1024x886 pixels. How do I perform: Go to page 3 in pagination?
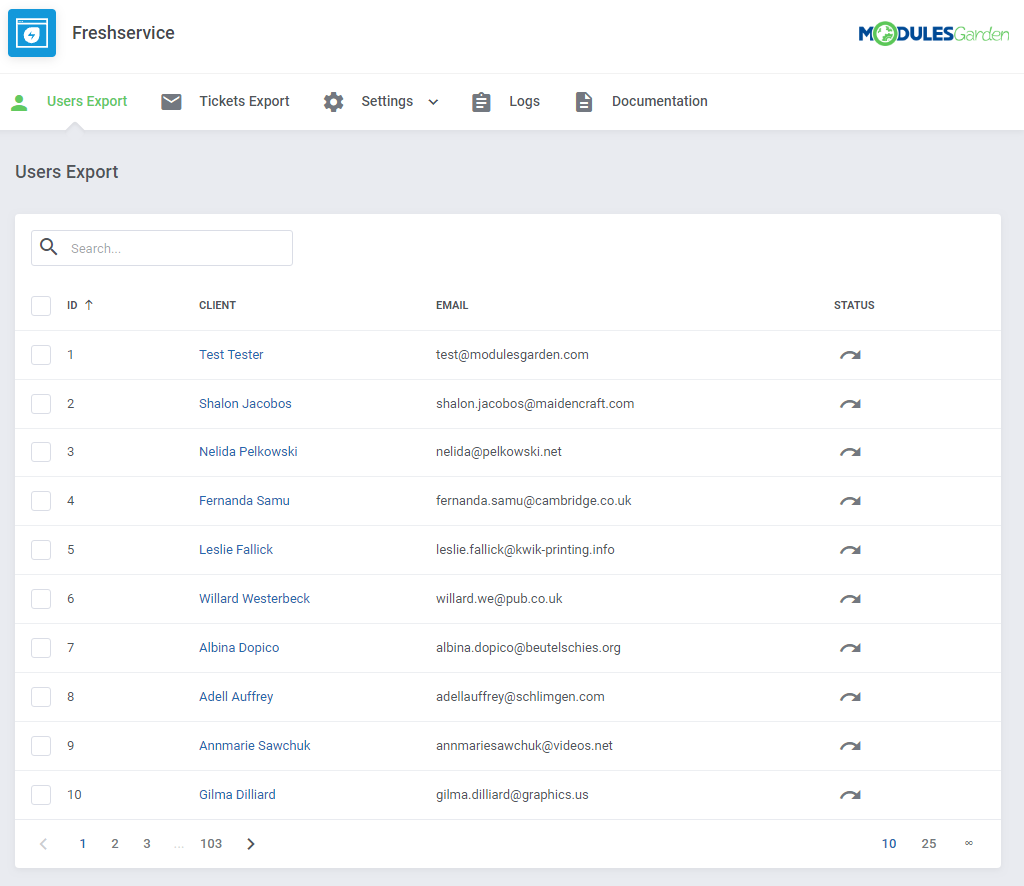[147, 844]
